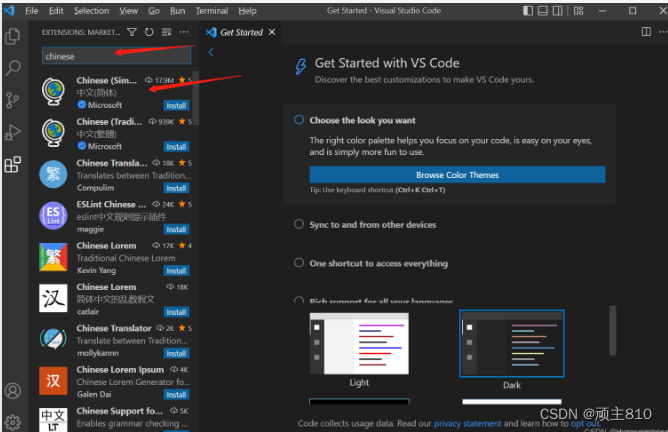Click the Get Started page scrollbar
Image resolution: width=668 pixels, height=432 pixels.
pyautogui.click(x=613, y=330)
